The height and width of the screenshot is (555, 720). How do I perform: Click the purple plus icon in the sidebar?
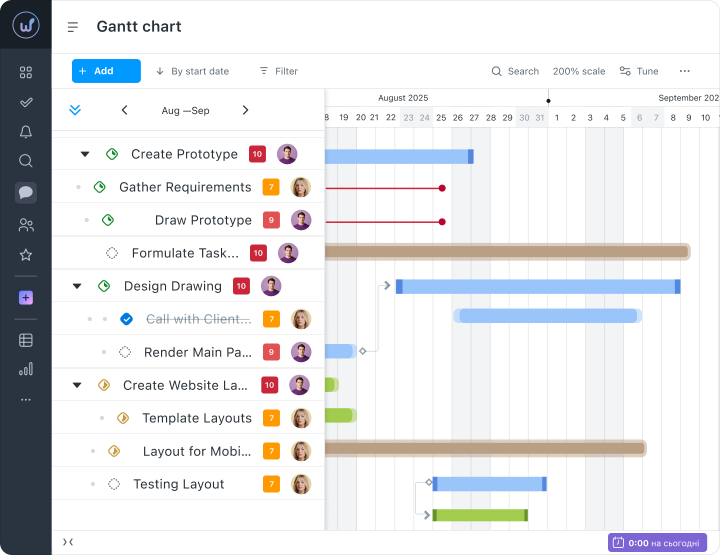pyautogui.click(x=26, y=298)
